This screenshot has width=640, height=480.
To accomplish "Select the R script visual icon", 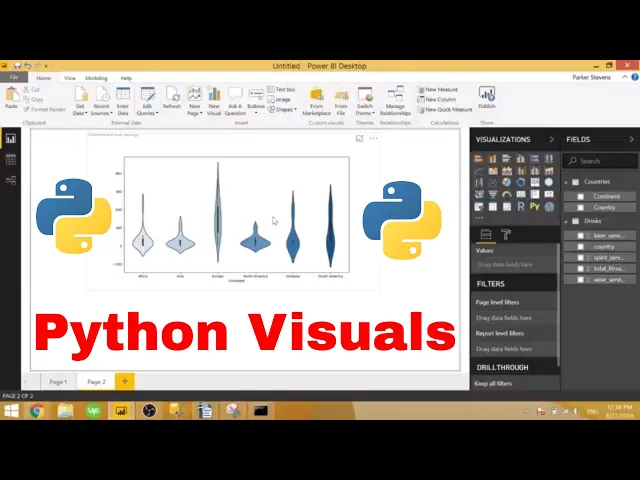I will [520, 207].
